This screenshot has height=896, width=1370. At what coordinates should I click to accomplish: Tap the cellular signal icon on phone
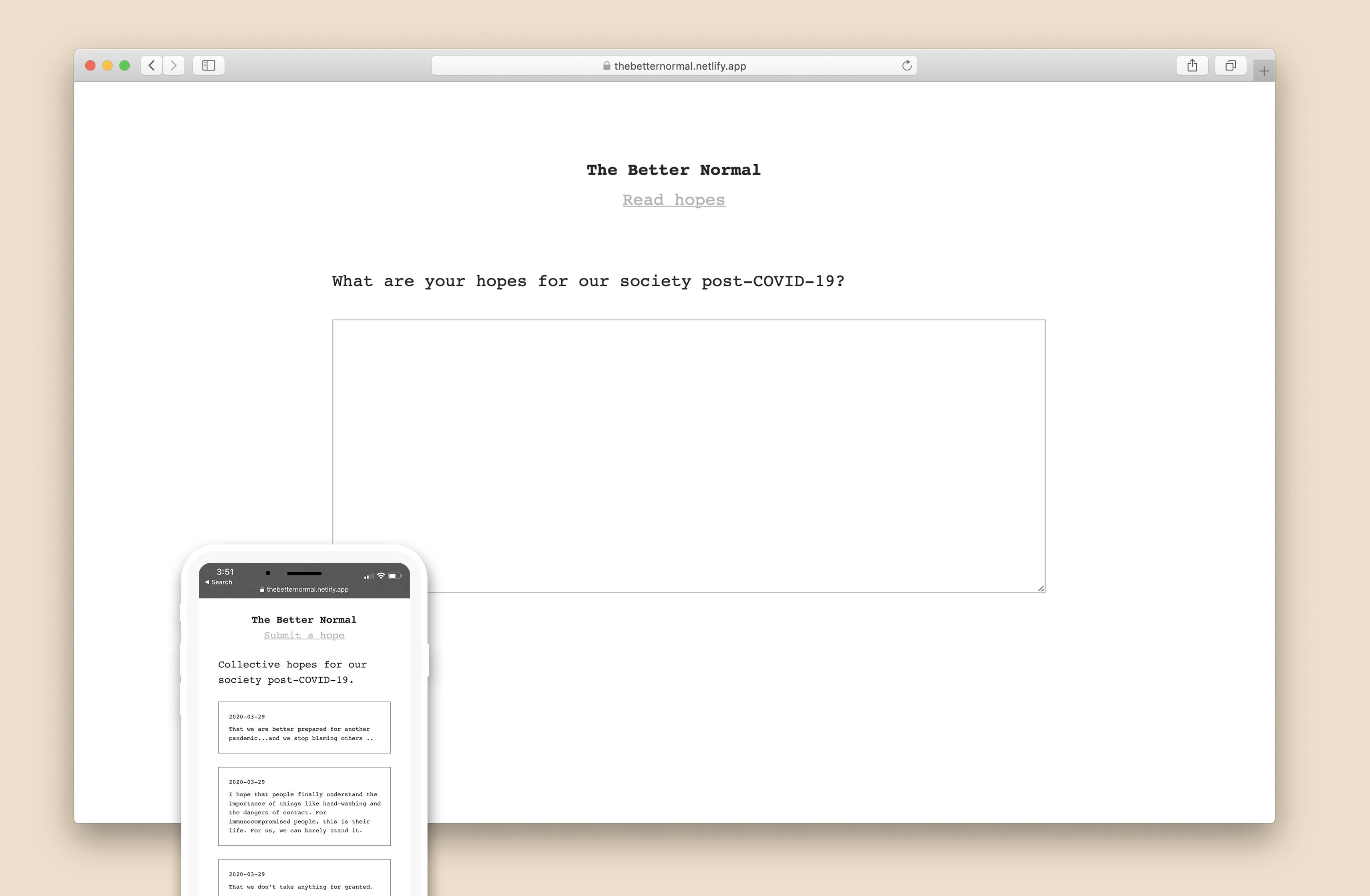click(369, 575)
